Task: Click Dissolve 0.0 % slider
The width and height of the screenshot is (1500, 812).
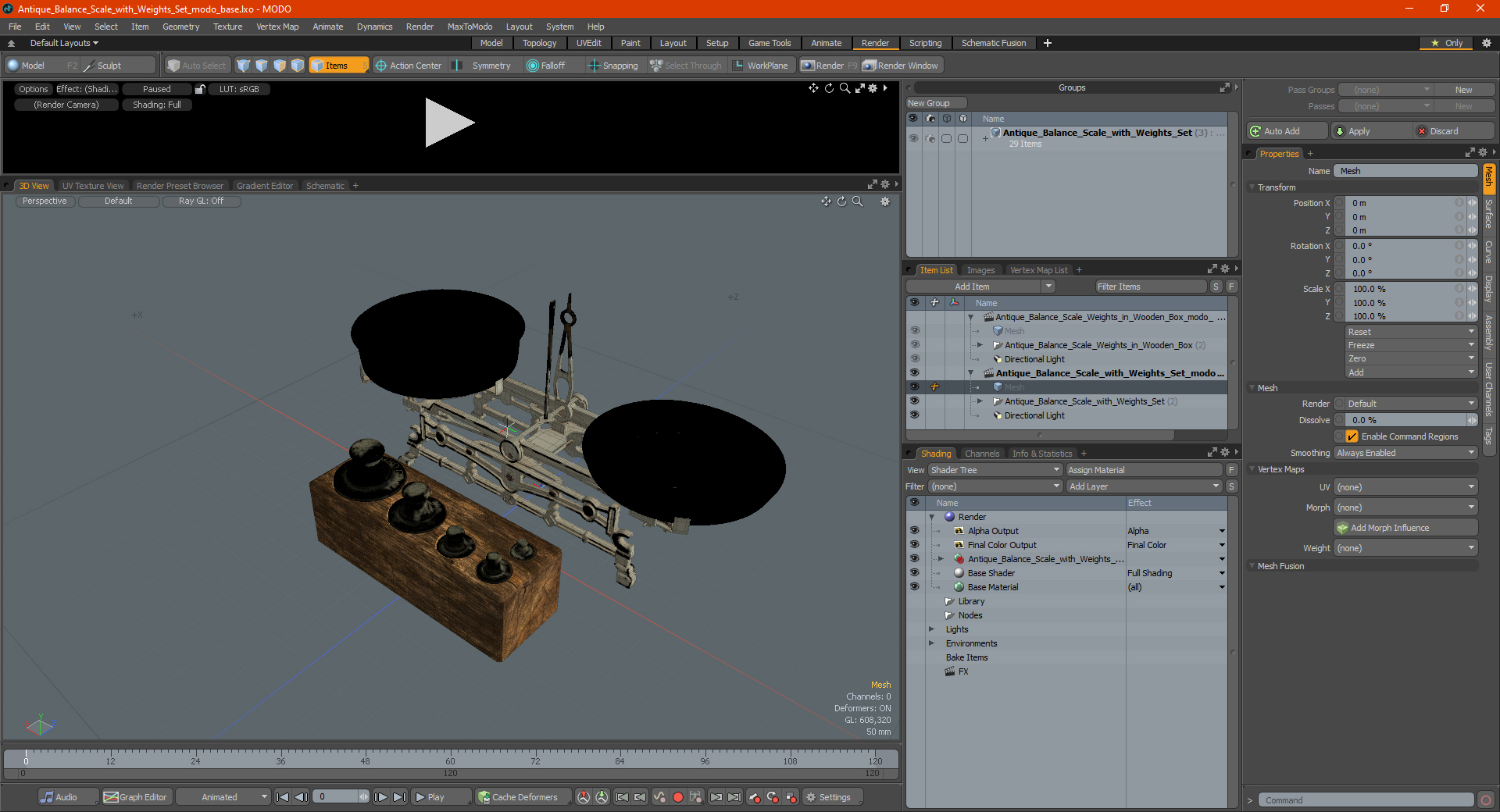Action: point(1404,420)
